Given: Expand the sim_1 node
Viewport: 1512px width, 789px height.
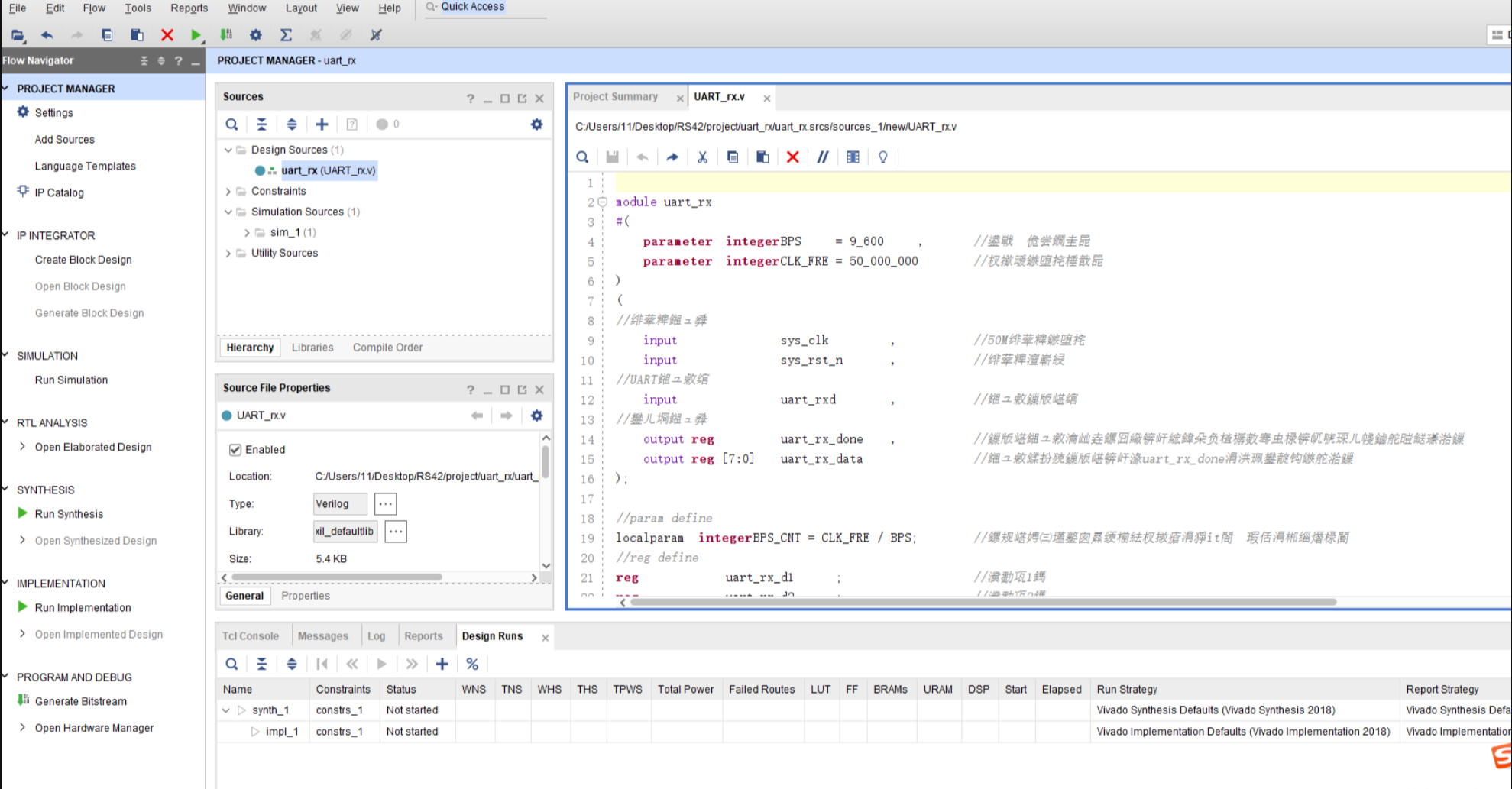Looking at the screenshot, I should point(247,233).
